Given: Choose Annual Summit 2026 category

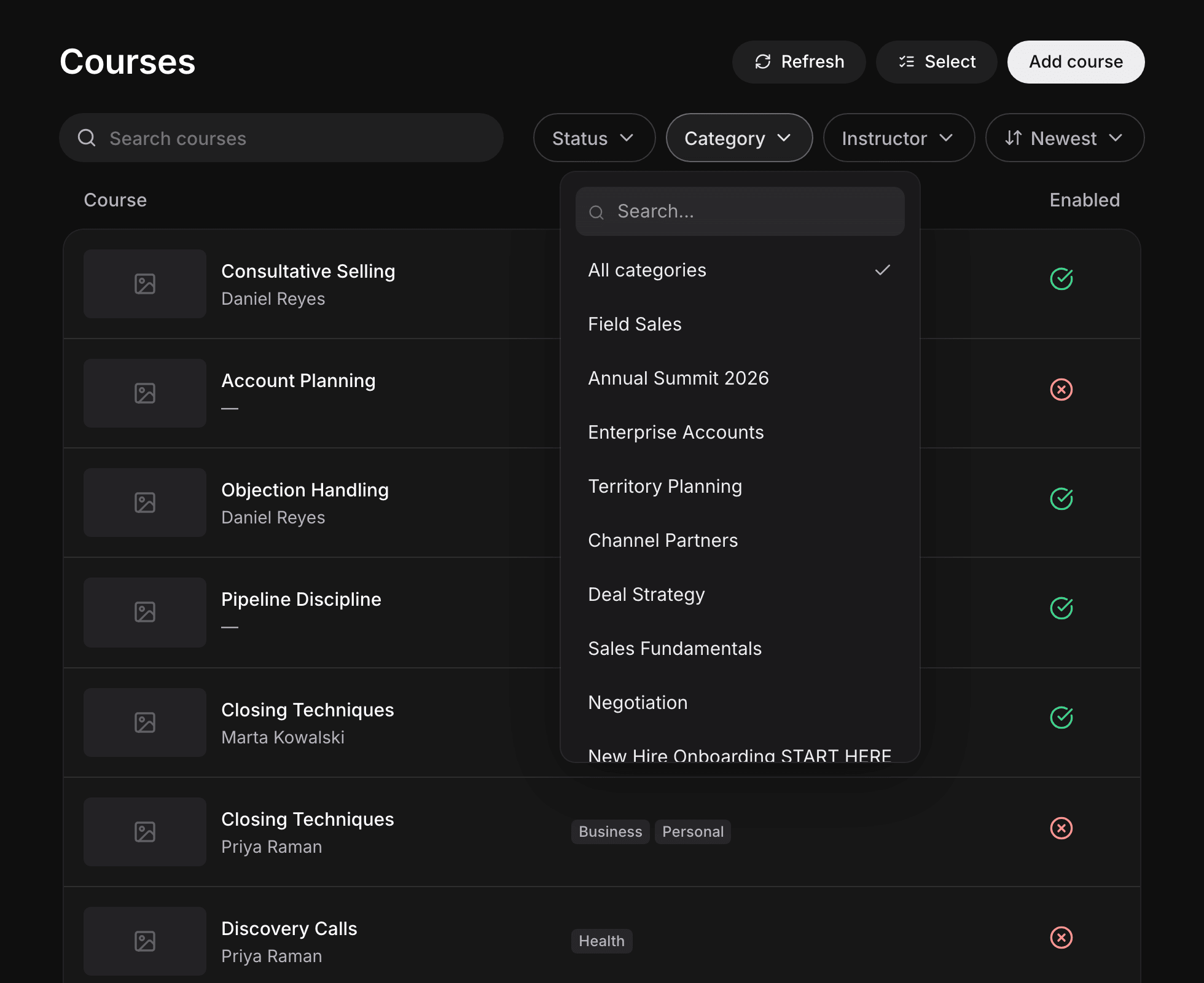Looking at the screenshot, I should point(740,378).
